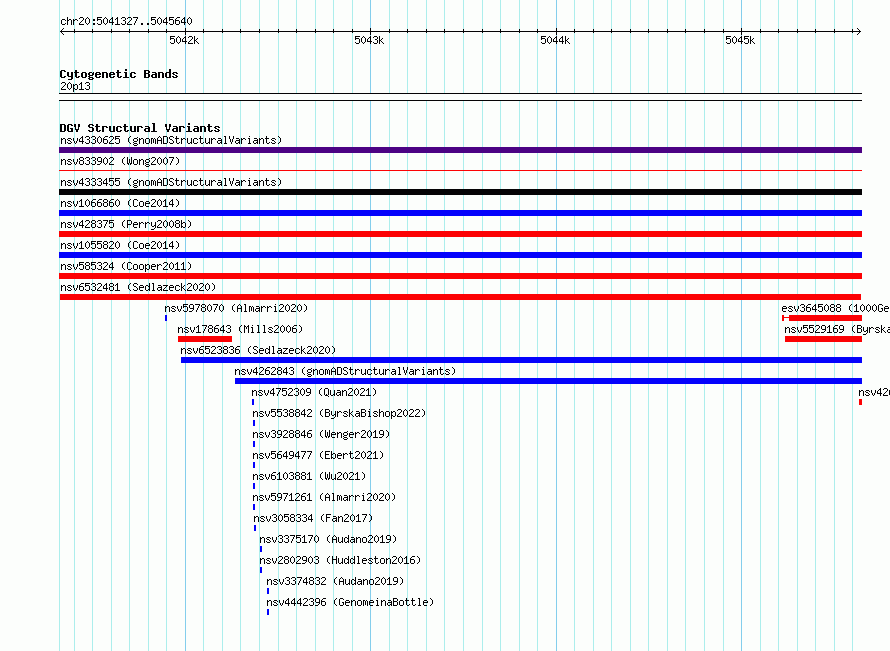Open the nsv178643 (Mills2006) label
Screen dimensions: 890x651
tap(240, 329)
